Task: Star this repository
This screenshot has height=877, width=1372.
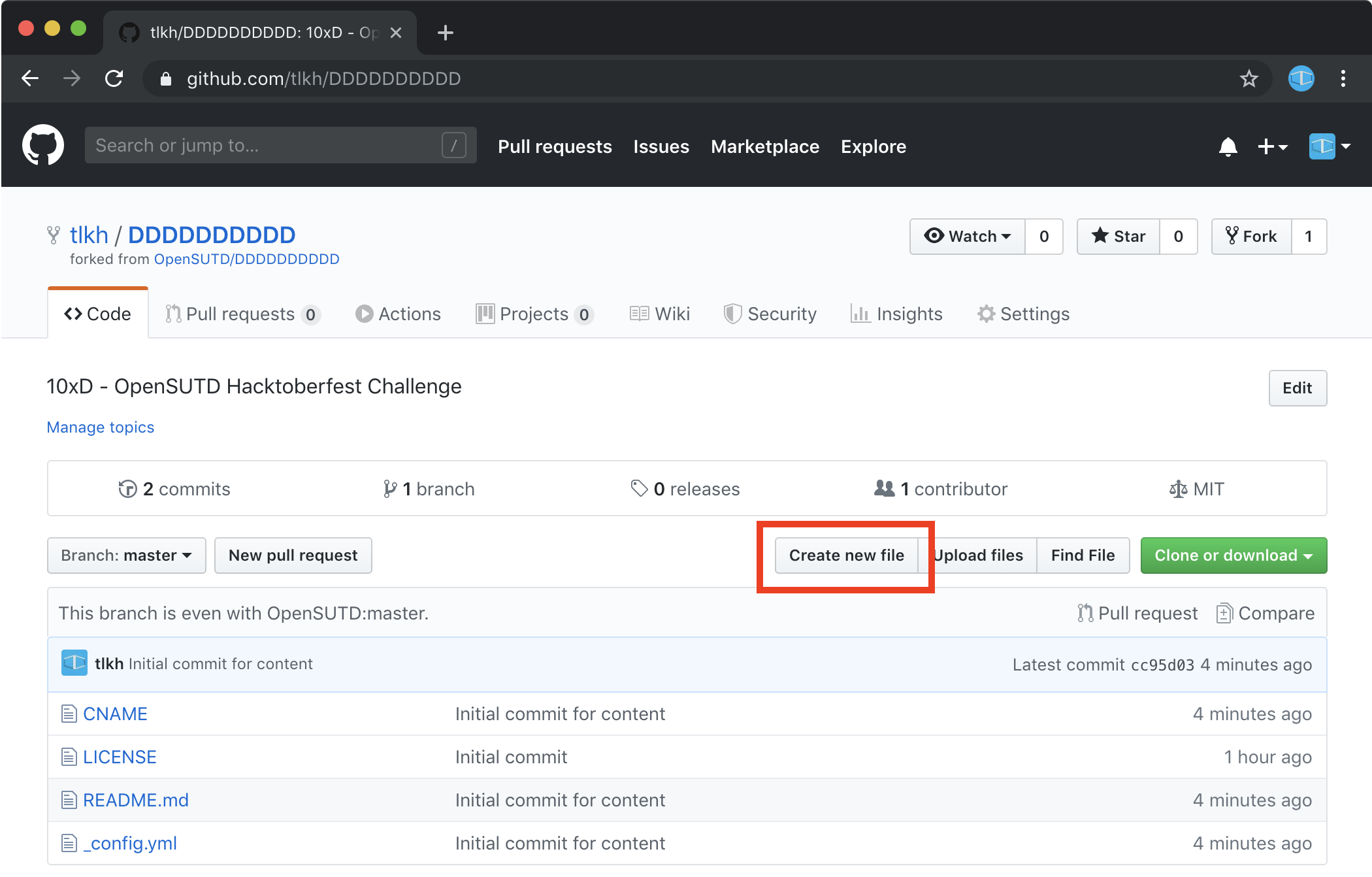Action: [x=1119, y=237]
